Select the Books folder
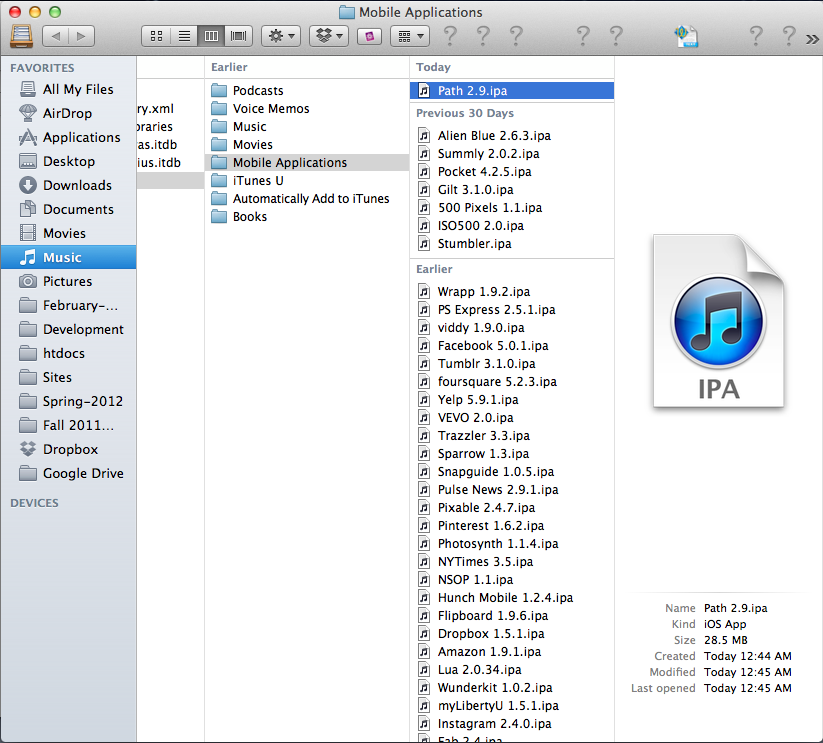This screenshot has width=823, height=743. tap(307, 217)
